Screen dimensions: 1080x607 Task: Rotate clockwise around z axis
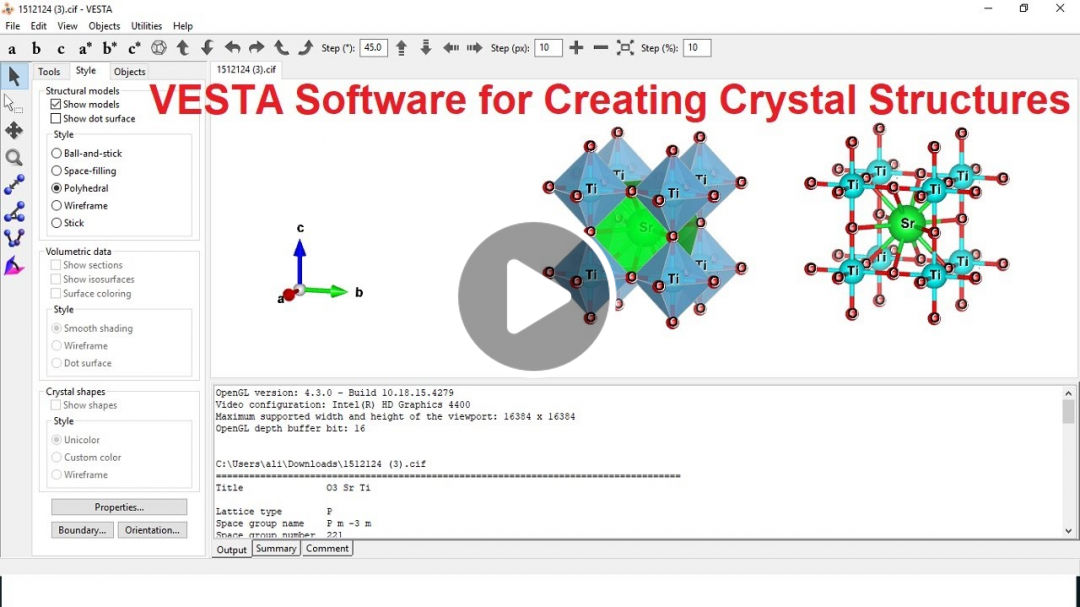tap(305, 48)
